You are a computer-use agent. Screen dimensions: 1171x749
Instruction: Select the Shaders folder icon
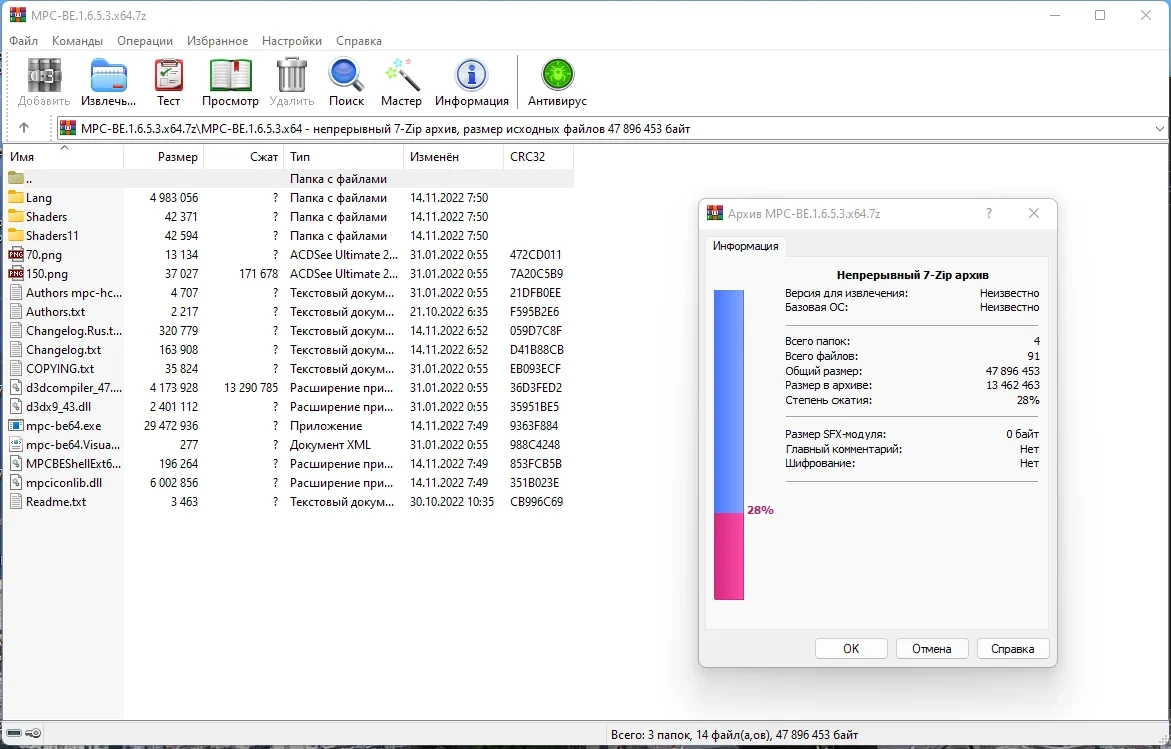coord(16,217)
